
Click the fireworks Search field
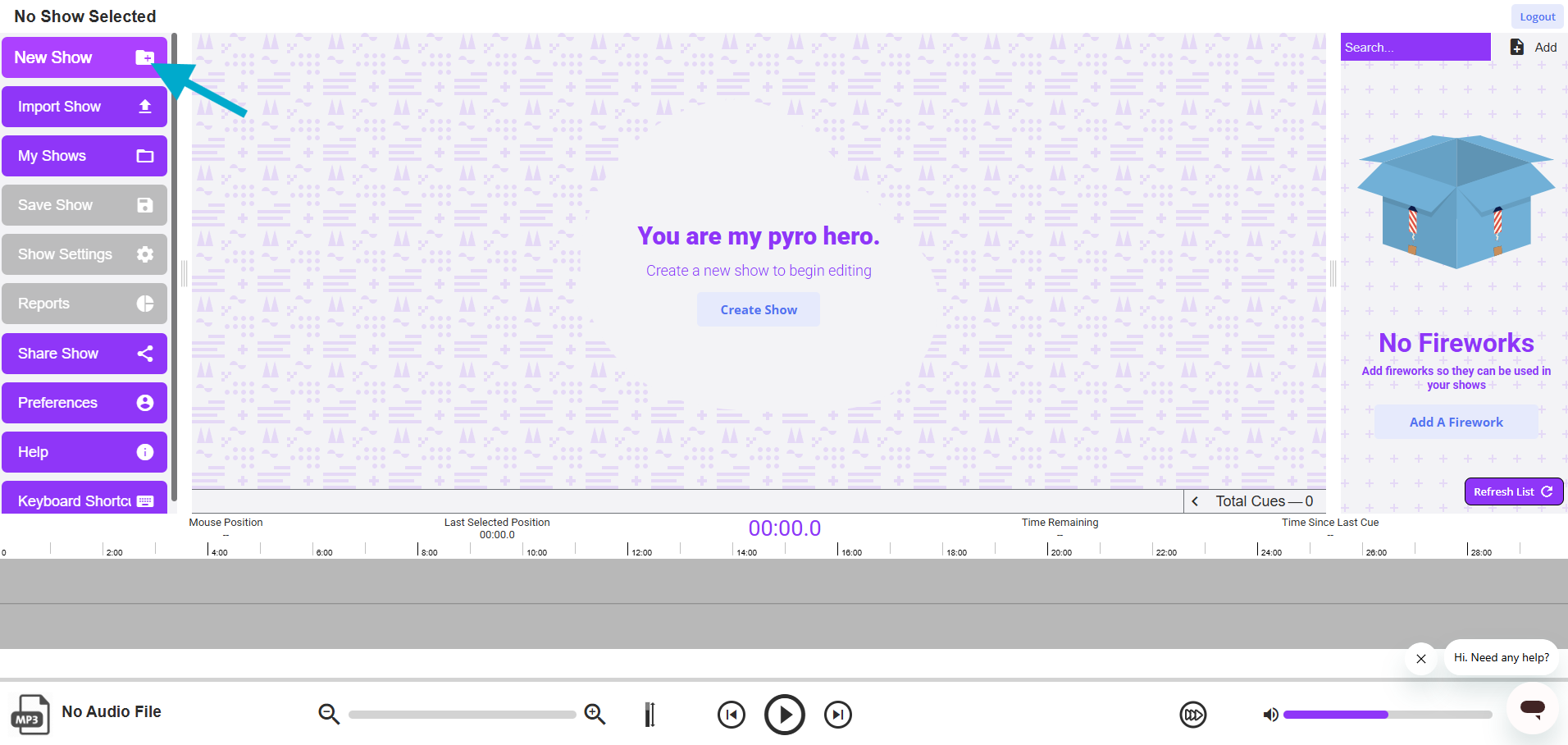1415,48
